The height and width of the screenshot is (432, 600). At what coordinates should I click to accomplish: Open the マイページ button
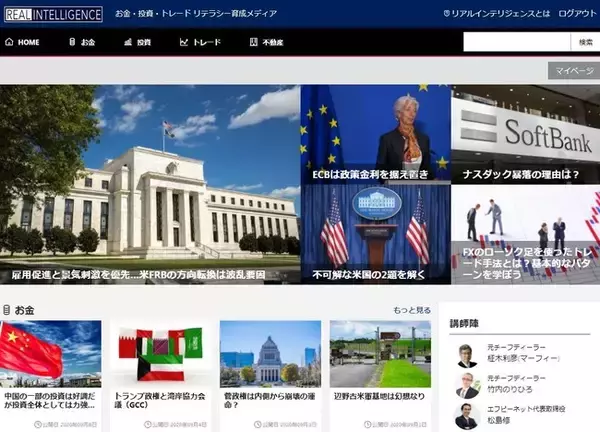tap(573, 70)
